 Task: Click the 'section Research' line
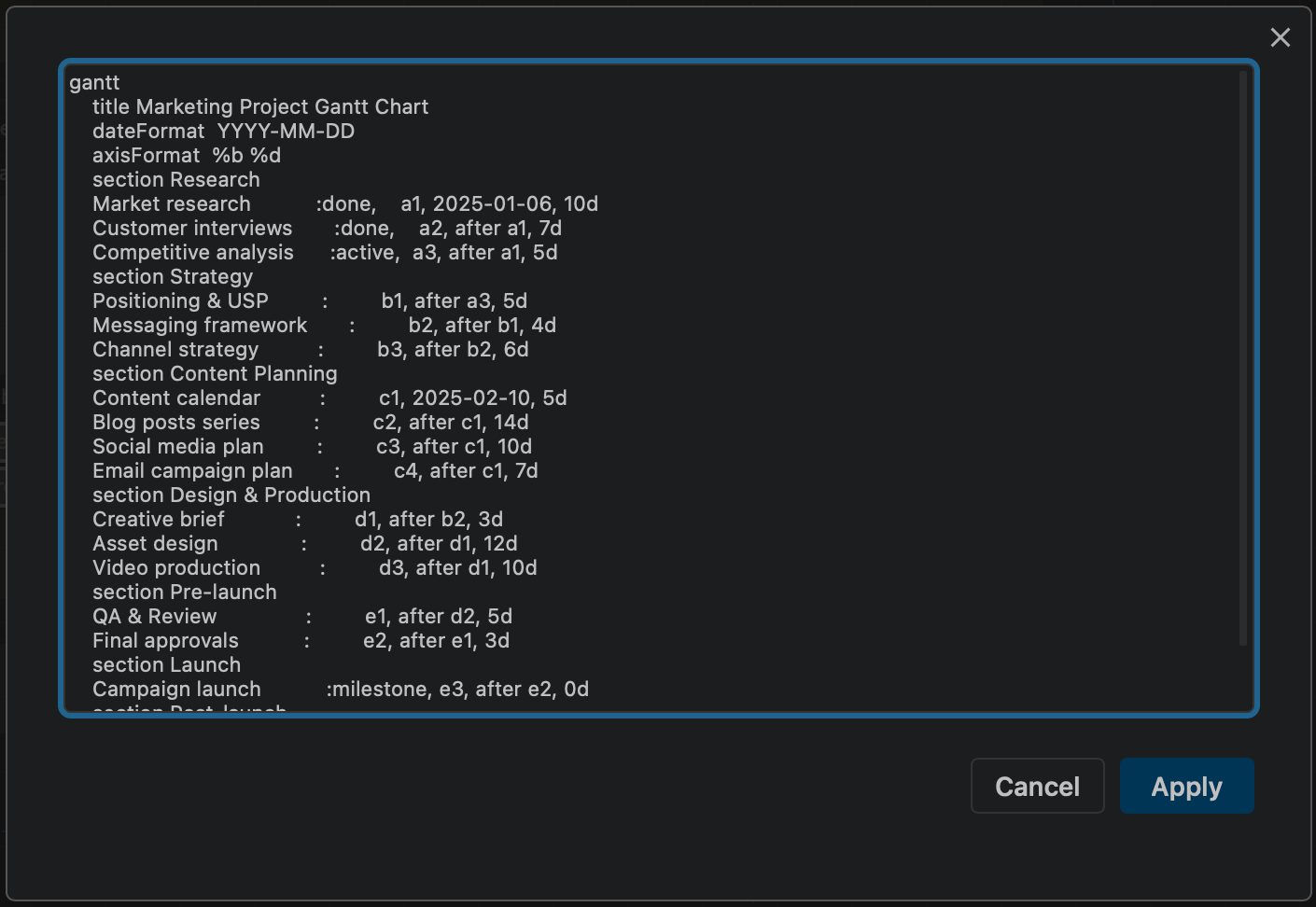[x=175, y=180]
